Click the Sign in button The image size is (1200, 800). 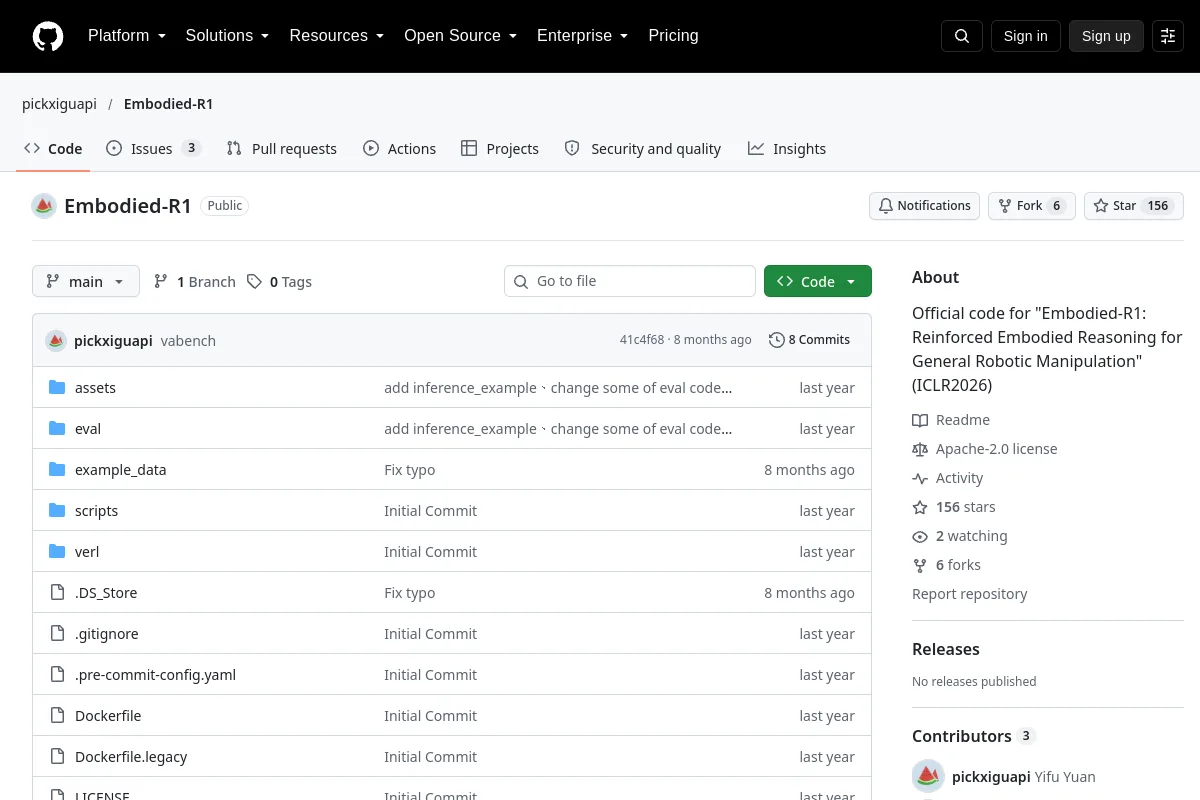click(x=1025, y=36)
